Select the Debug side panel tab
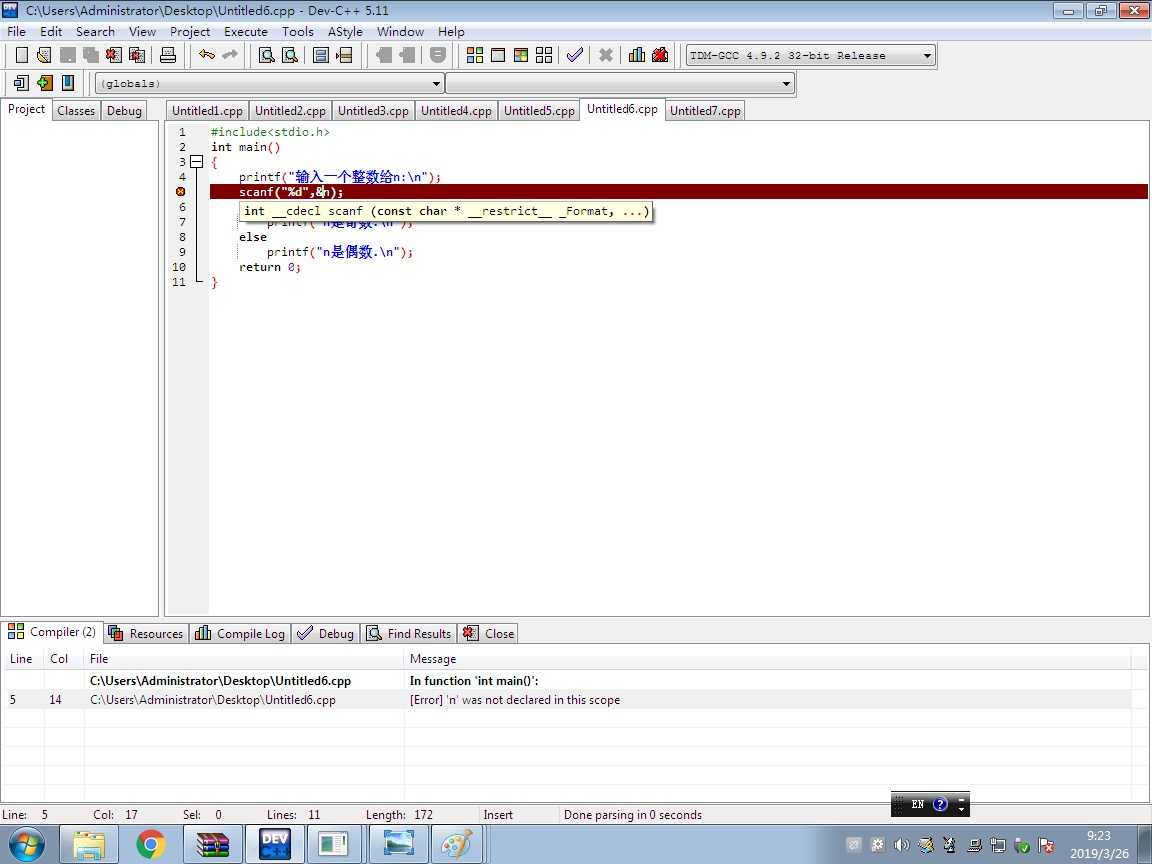 coord(124,111)
